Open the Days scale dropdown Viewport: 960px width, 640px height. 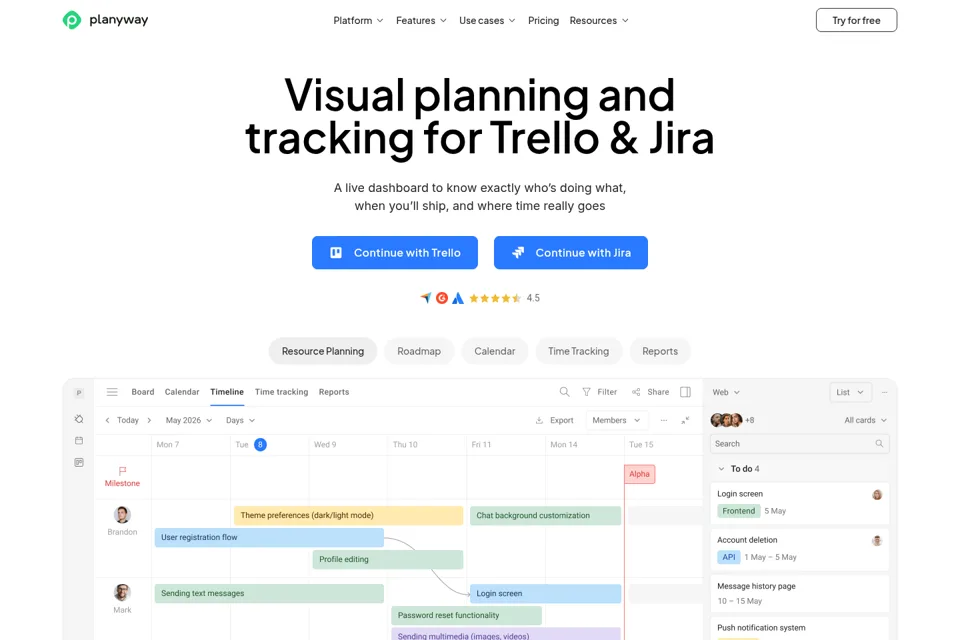(x=240, y=420)
